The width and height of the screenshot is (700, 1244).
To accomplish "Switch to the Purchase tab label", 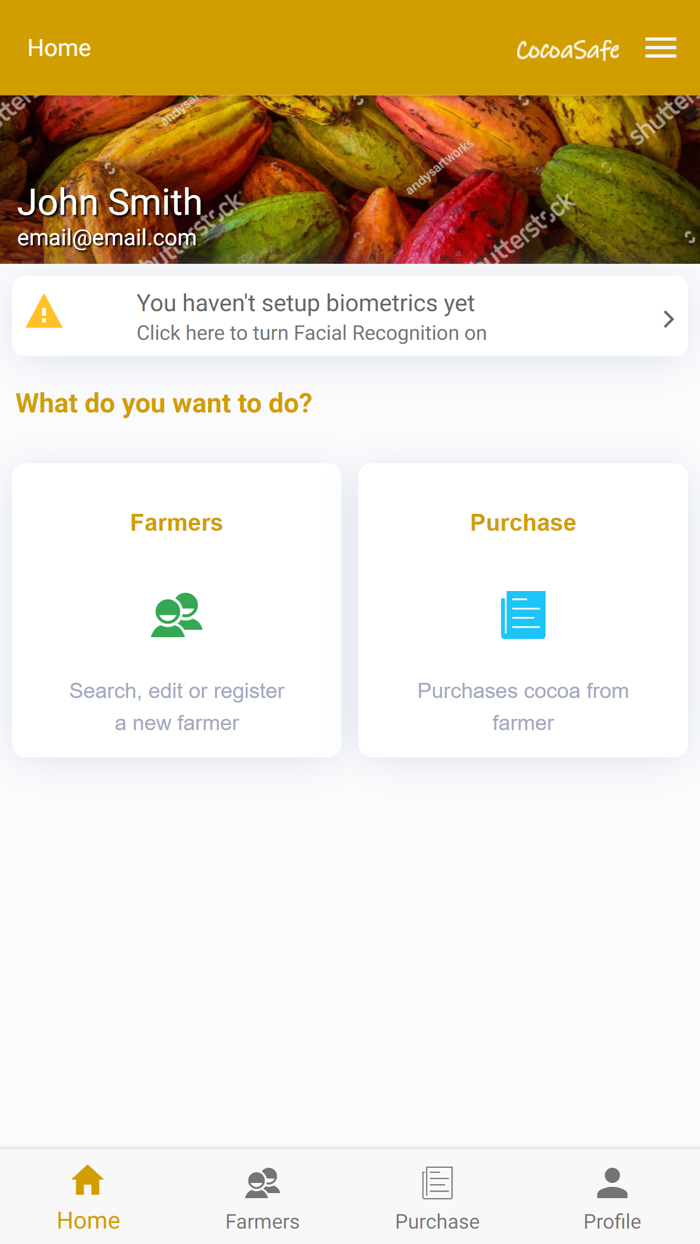I will click(x=437, y=1221).
